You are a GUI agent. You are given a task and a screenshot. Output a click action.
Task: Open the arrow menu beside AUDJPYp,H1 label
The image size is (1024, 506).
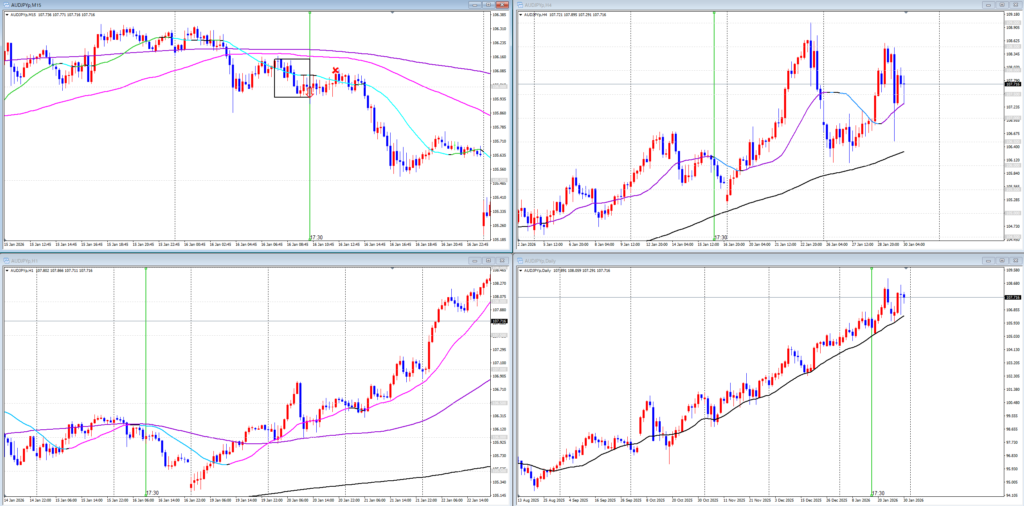click(x=5, y=270)
